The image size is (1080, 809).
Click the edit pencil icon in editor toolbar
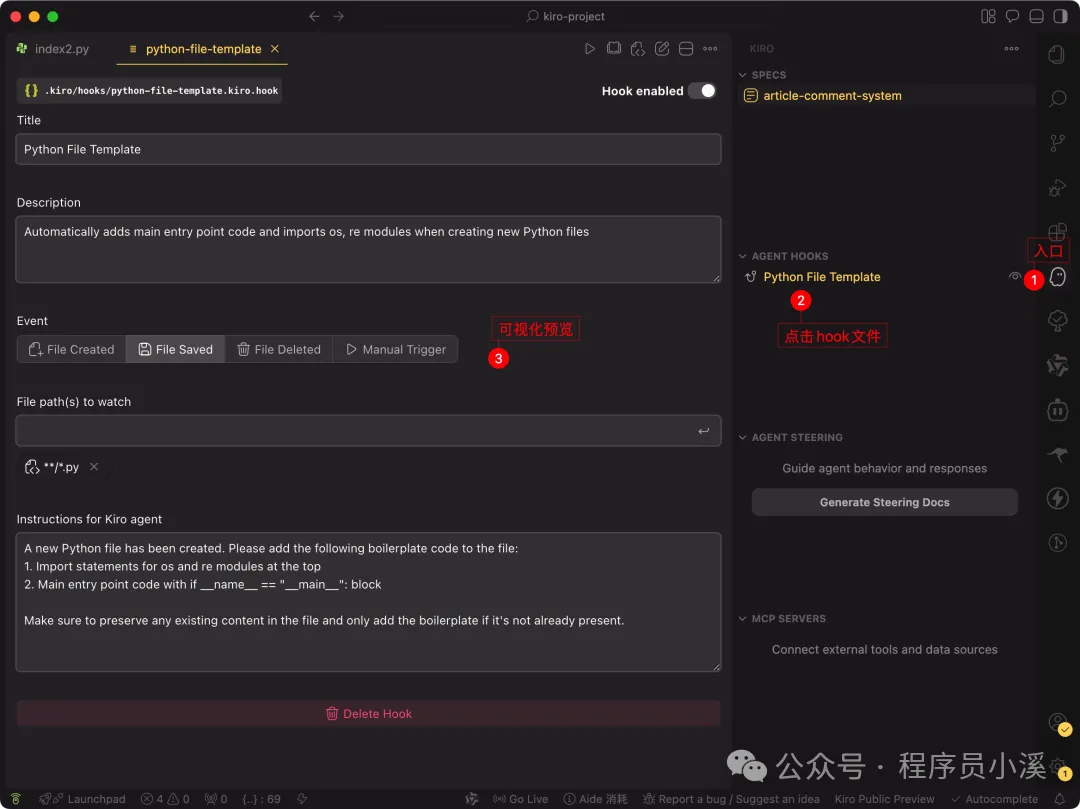(x=662, y=49)
